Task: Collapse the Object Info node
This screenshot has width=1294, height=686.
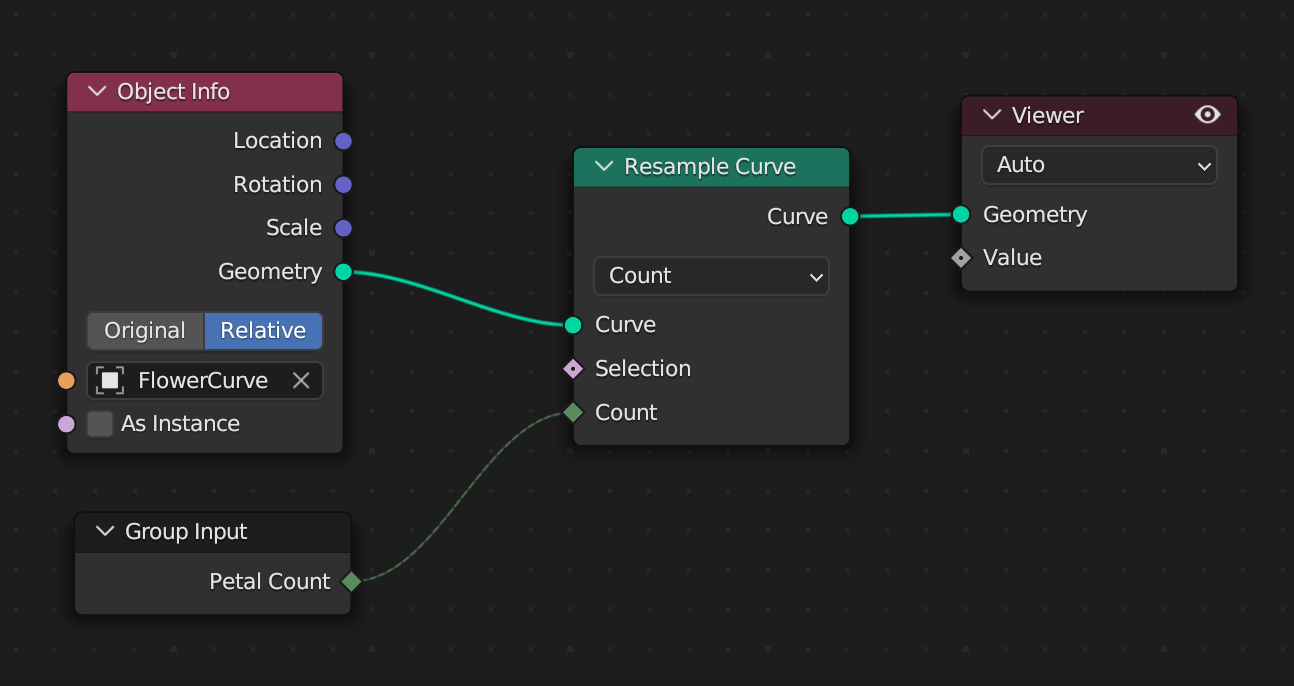Action: (97, 92)
